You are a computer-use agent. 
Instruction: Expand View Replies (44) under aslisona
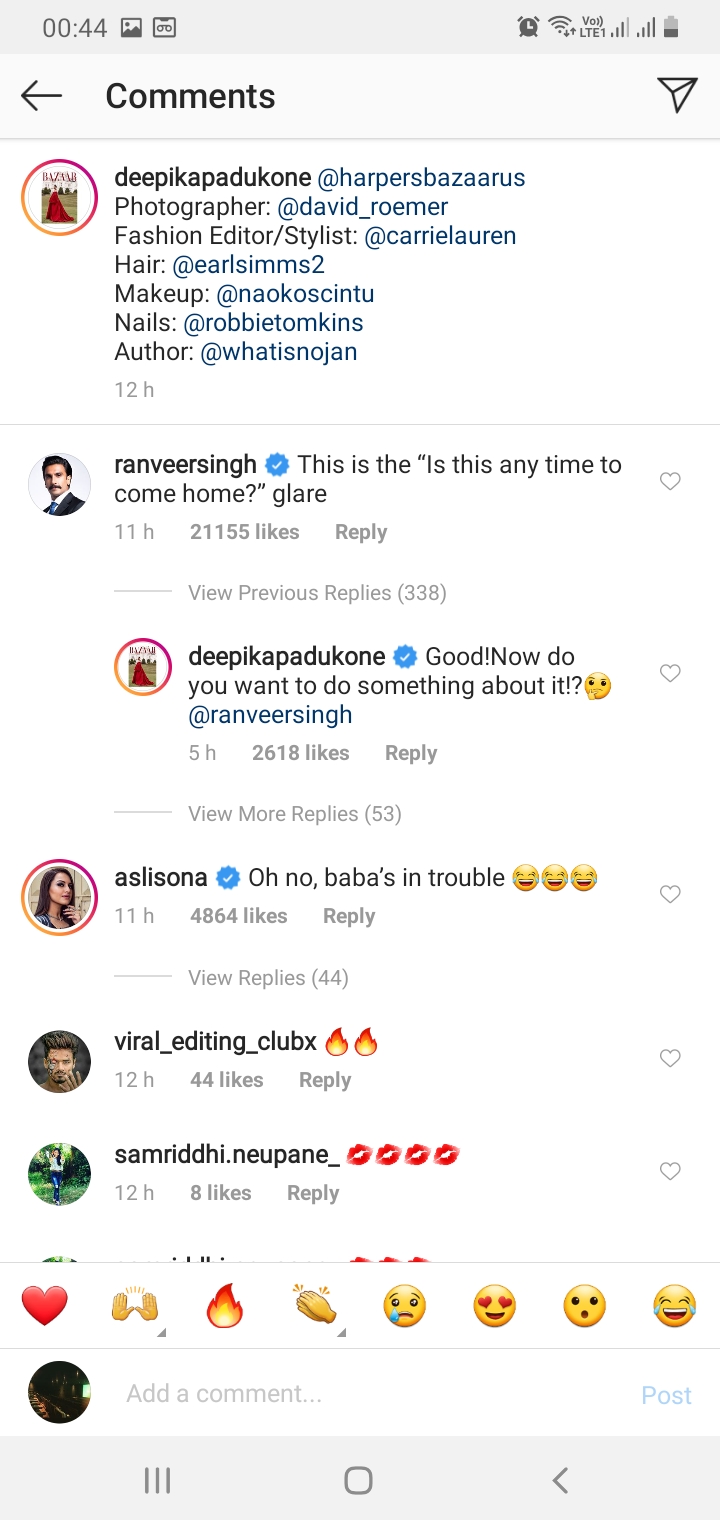(x=268, y=978)
